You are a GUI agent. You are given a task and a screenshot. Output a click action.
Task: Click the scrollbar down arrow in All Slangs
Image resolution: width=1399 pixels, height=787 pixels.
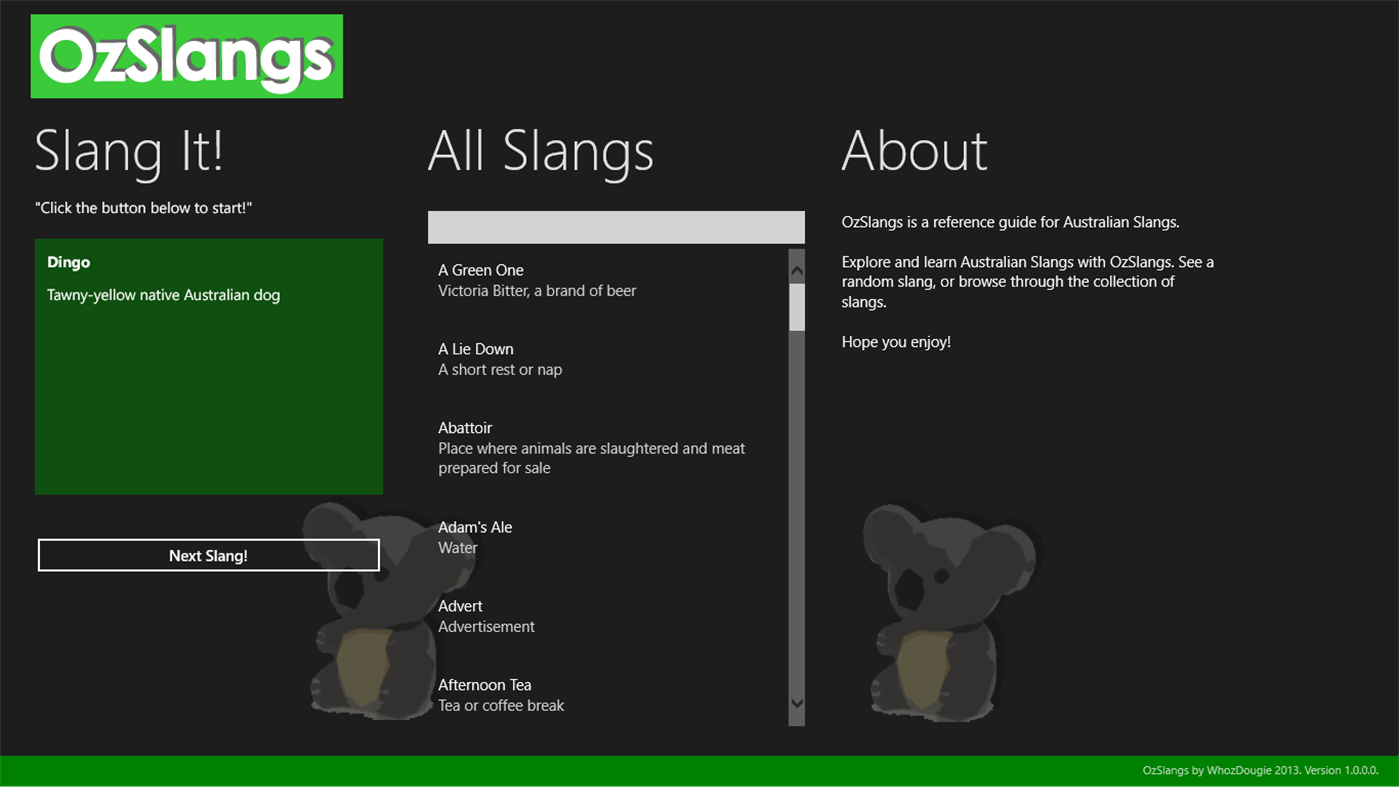[795, 703]
